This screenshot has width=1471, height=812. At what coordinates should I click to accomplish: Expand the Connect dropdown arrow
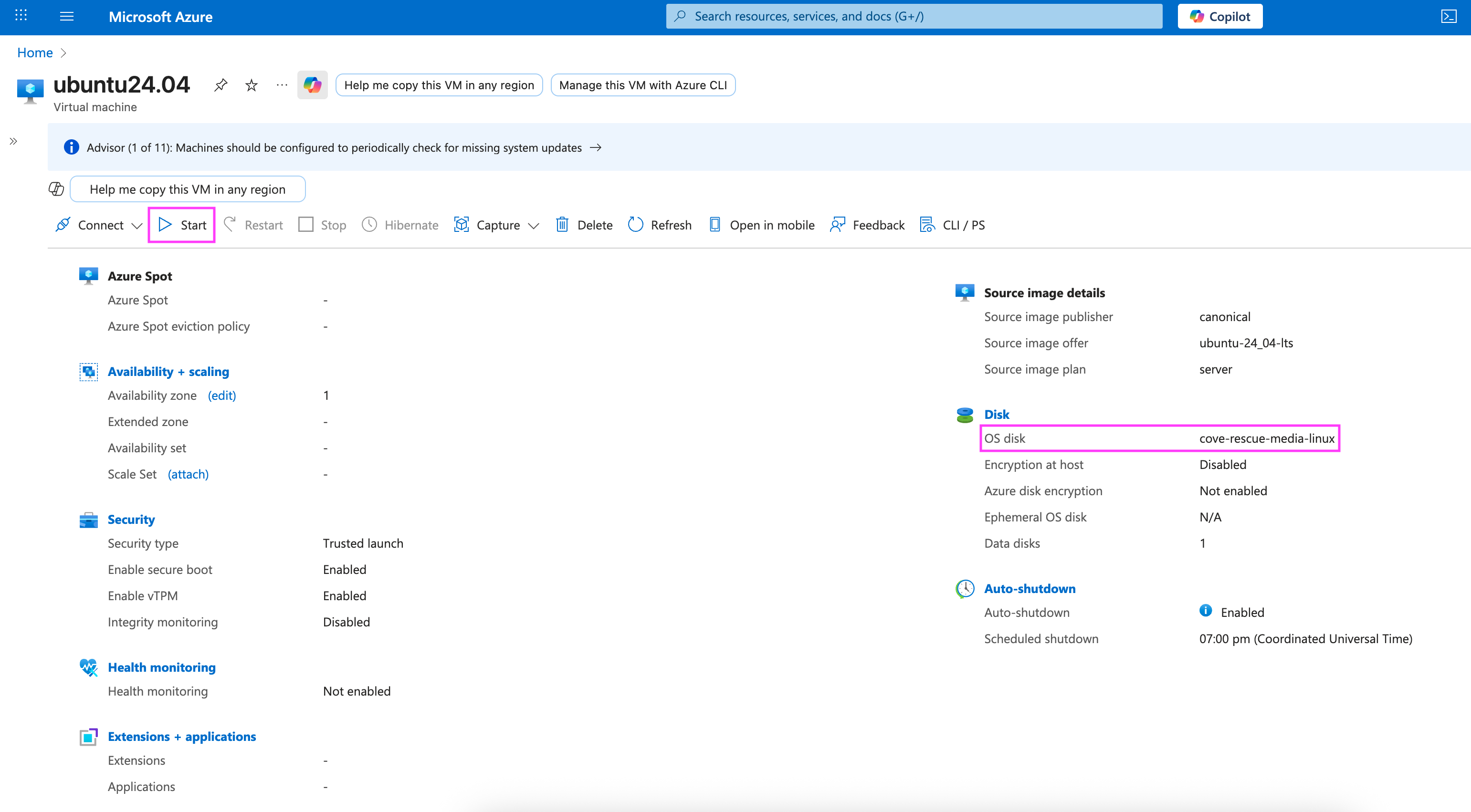[x=137, y=225]
